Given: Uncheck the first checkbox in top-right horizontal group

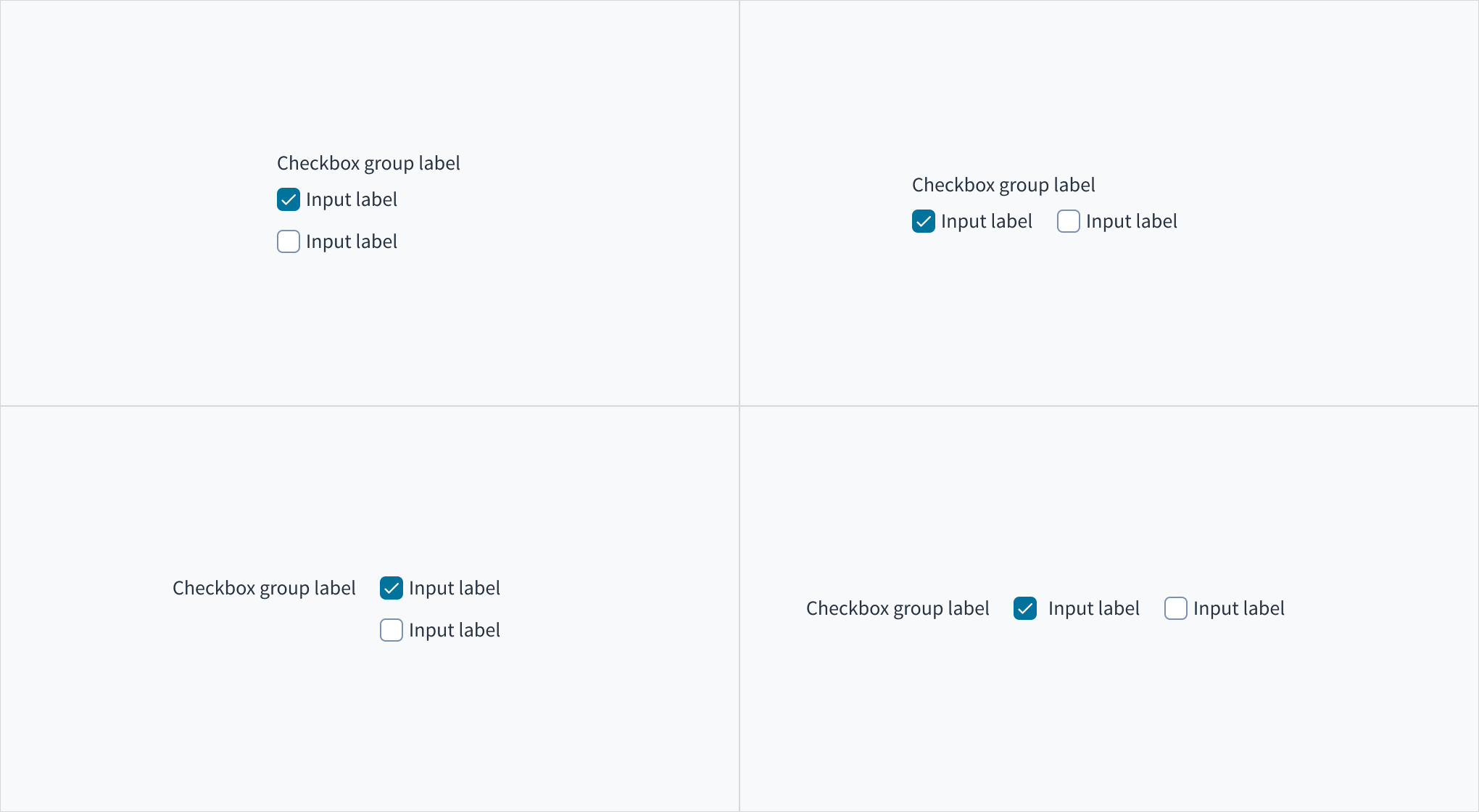Looking at the screenshot, I should 923,221.
